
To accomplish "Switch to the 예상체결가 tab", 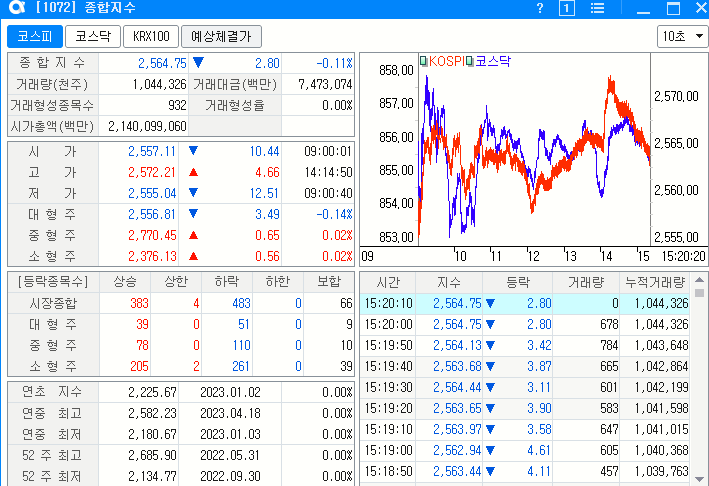I will (x=221, y=36).
